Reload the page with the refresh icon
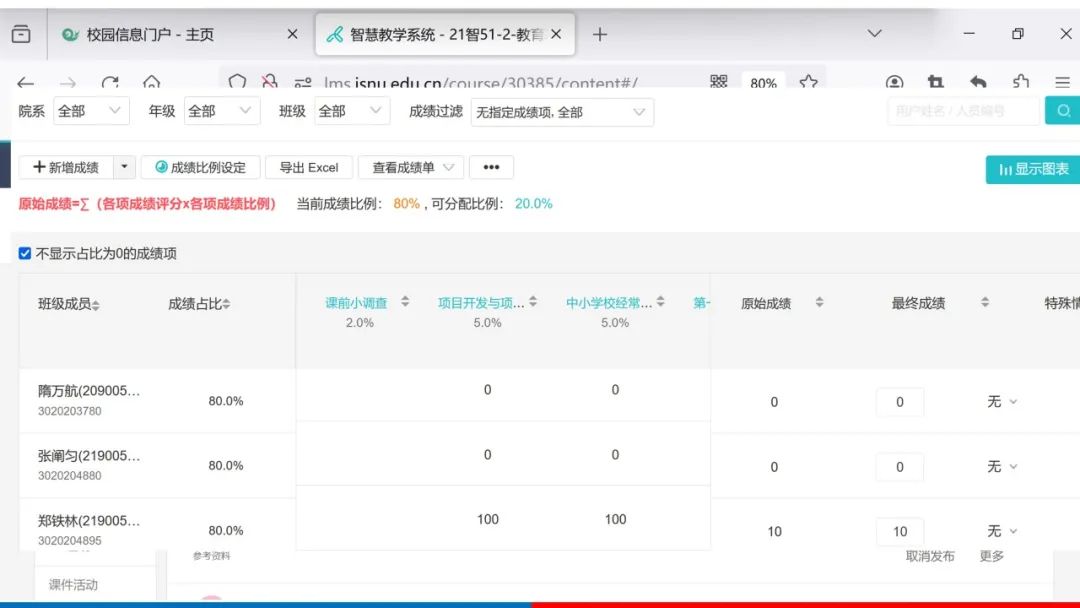Screen dimensions: 1080x608 [x=110, y=83]
